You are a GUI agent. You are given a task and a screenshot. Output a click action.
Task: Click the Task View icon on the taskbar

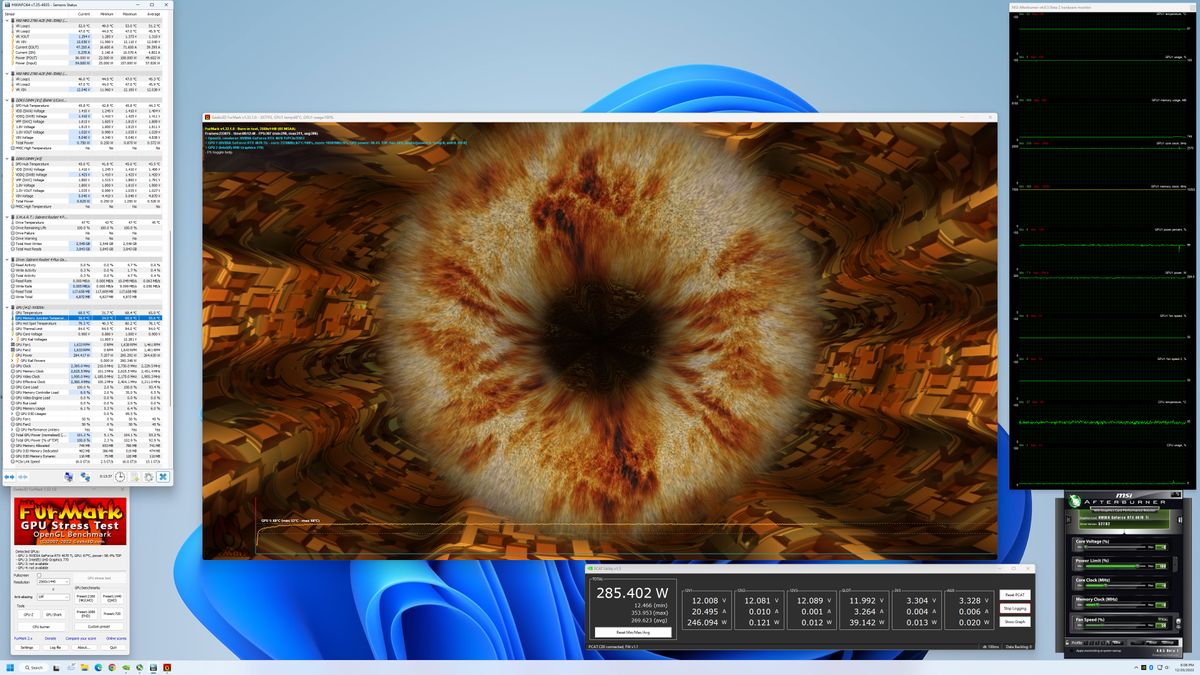tap(56, 665)
